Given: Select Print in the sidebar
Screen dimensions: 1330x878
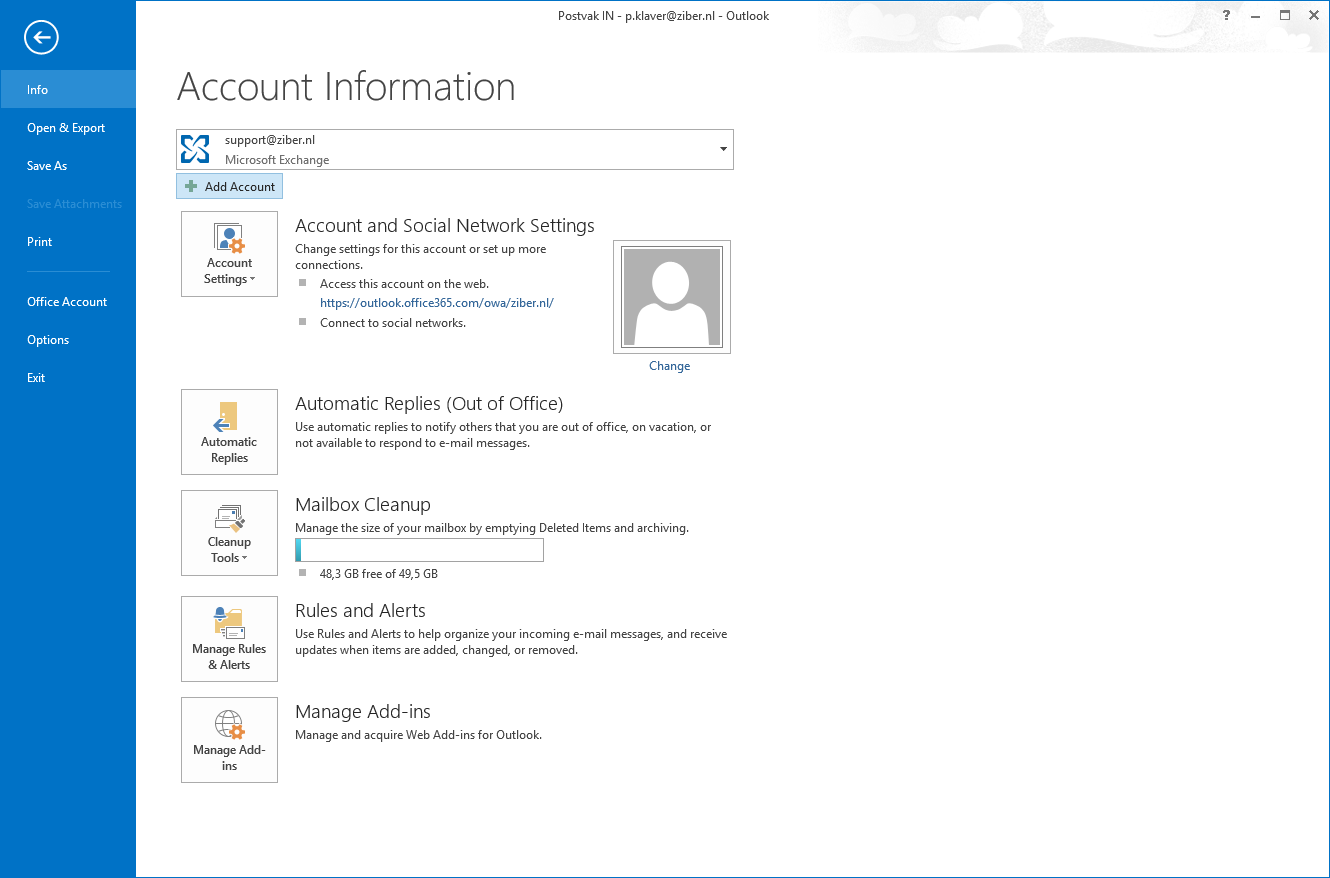Looking at the screenshot, I should pos(68,241).
